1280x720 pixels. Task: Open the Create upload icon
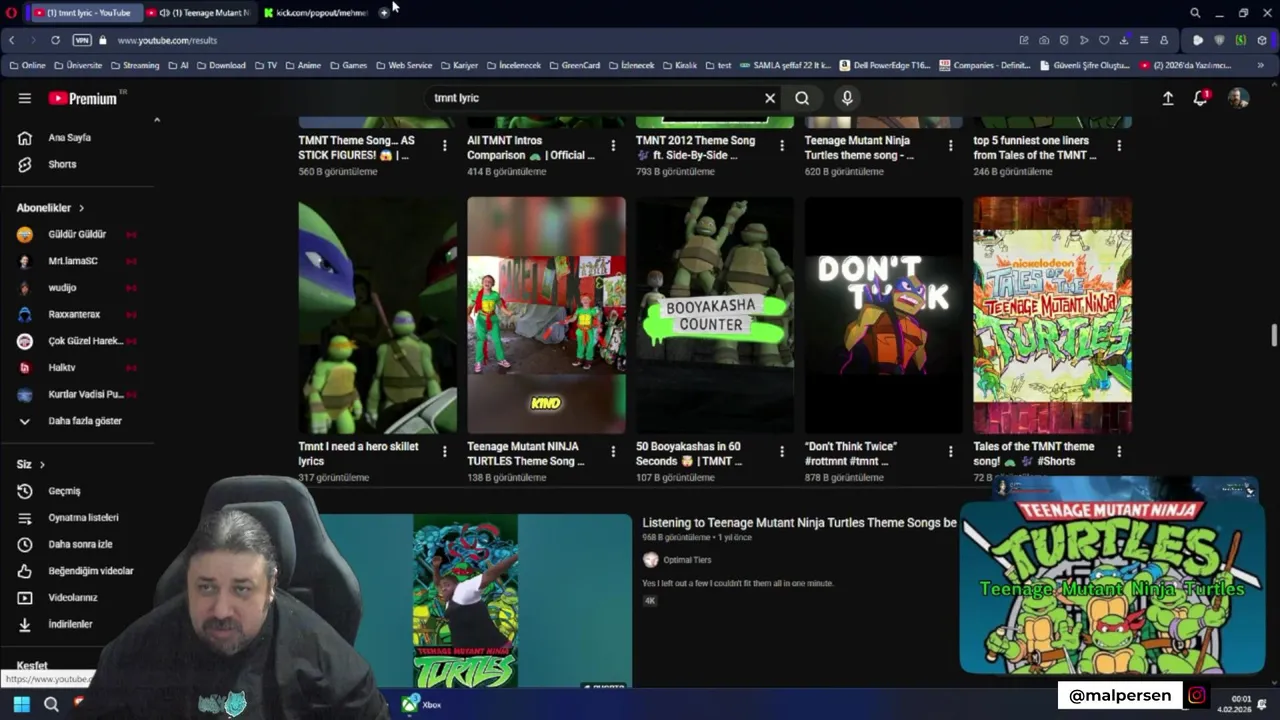tap(1168, 98)
